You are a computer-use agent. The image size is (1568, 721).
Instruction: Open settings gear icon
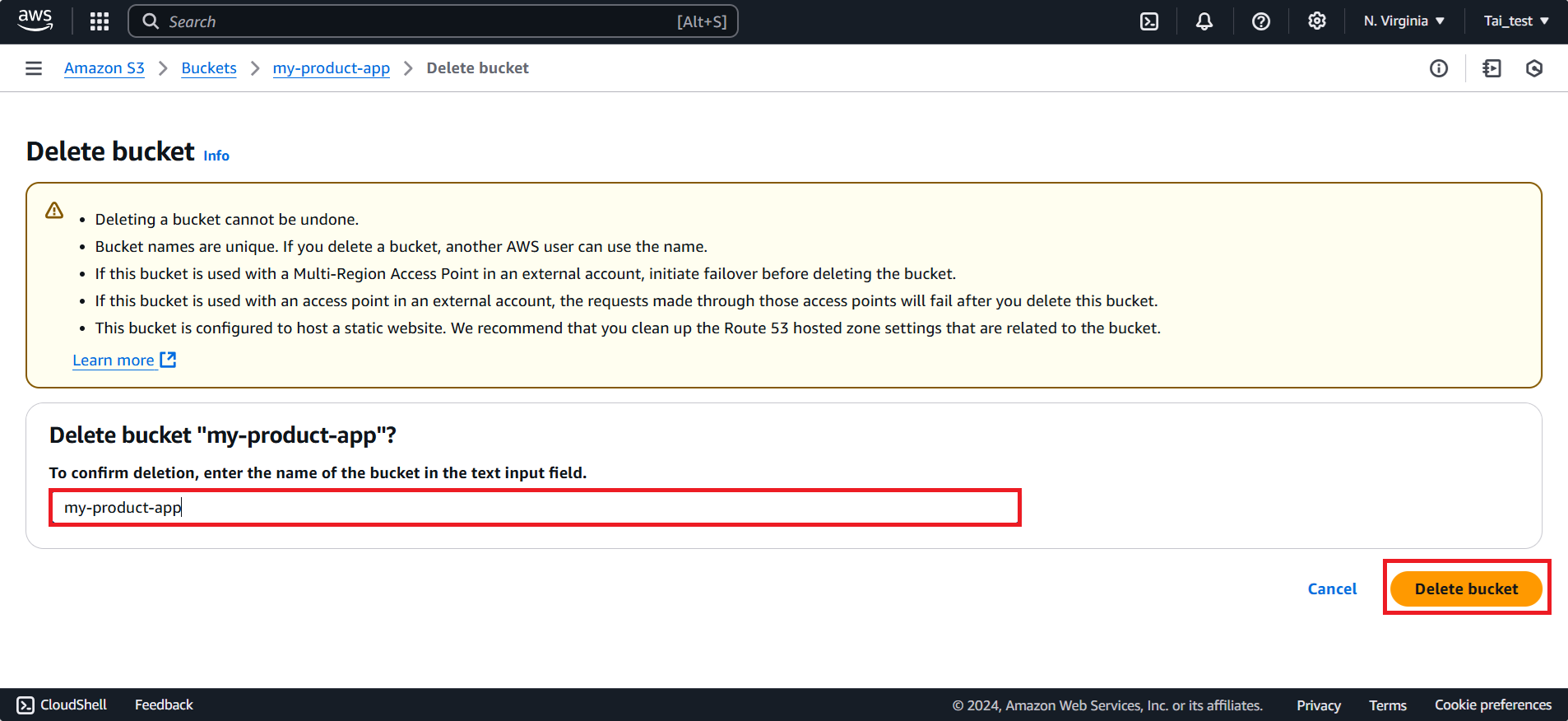[1317, 21]
